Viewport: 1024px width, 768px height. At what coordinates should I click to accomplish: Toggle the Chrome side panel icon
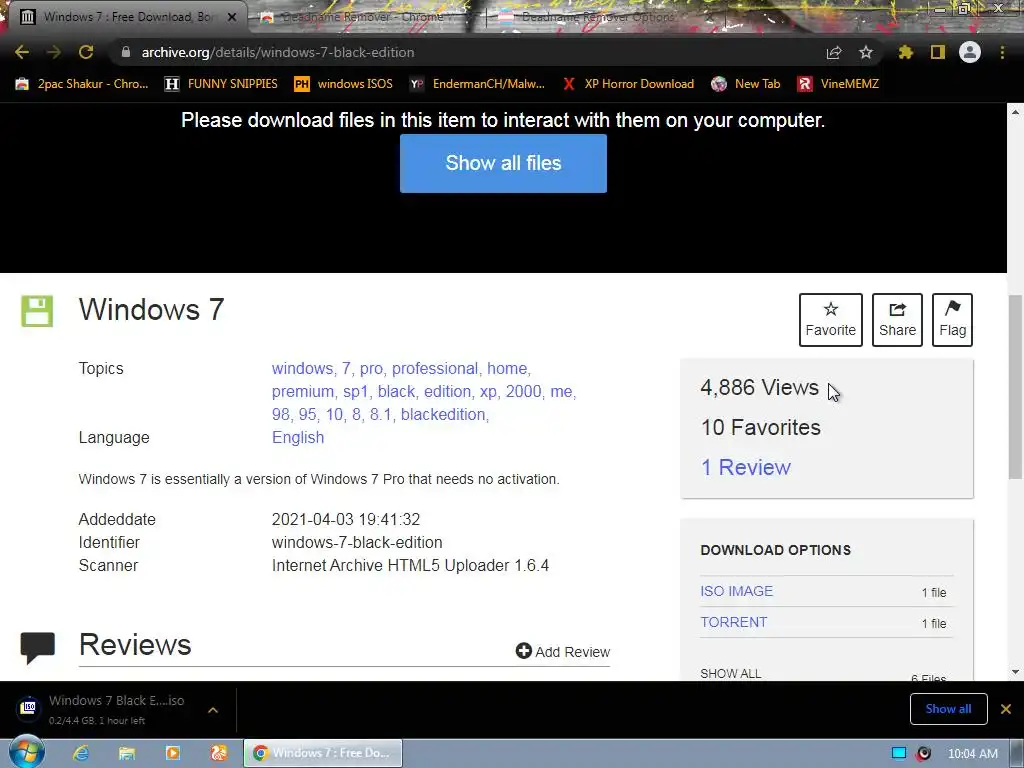(x=938, y=52)
